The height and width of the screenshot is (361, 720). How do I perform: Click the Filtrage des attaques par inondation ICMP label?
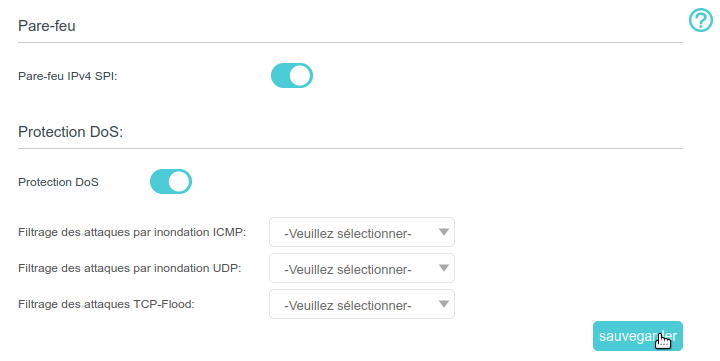coord(132,232)
